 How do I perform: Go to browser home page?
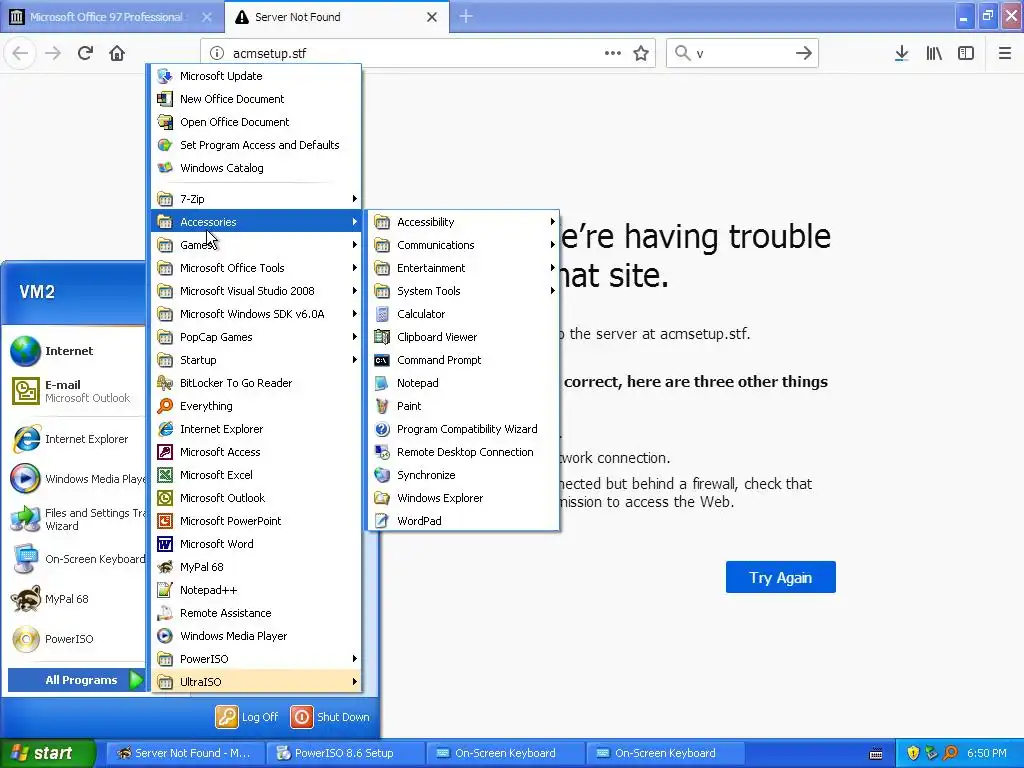coord(117,53)
